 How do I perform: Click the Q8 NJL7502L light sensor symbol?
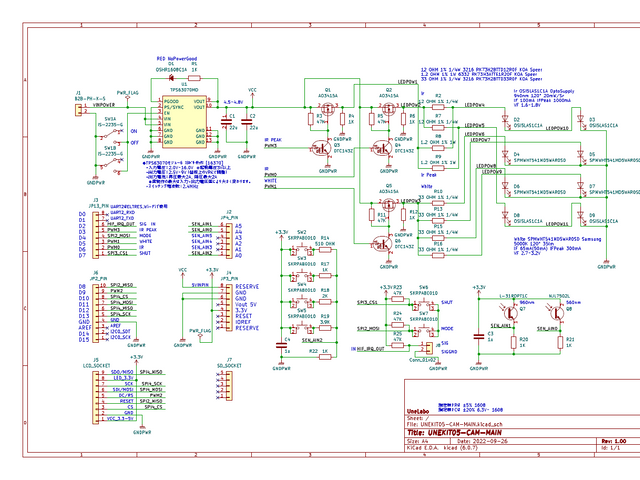point(556,313)
